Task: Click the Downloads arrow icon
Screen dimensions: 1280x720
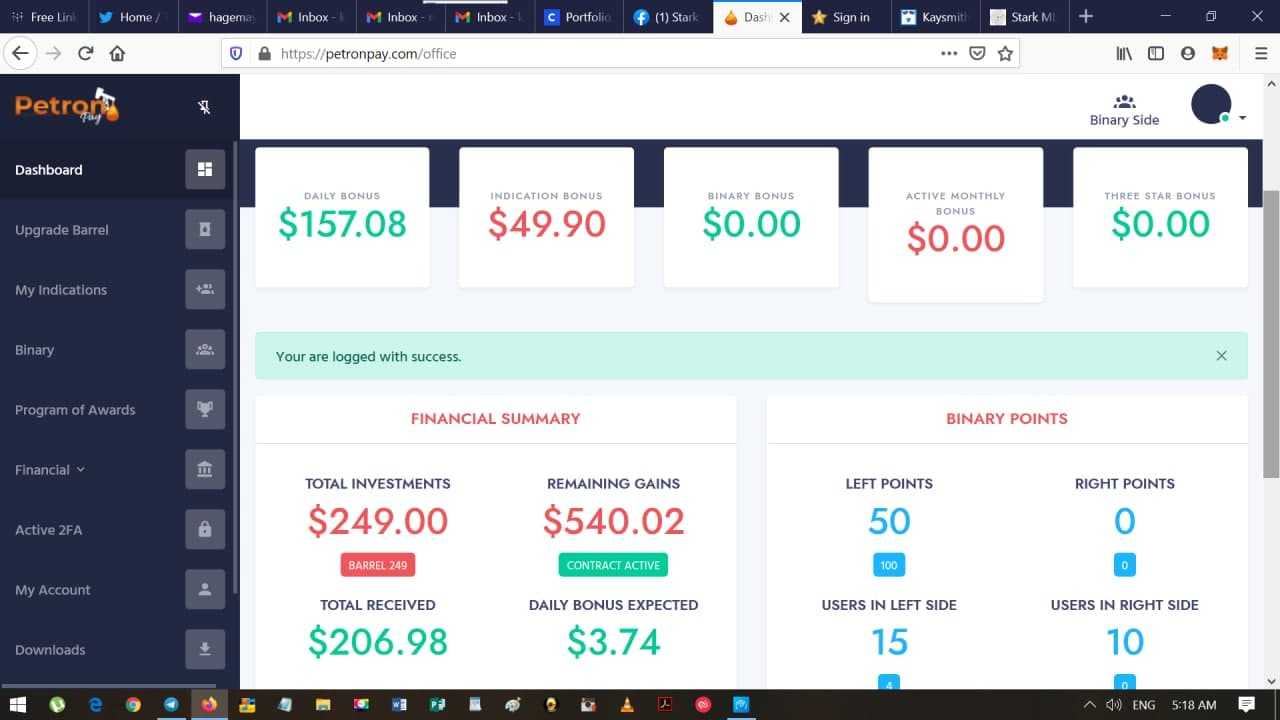Action: coord(205,650)
